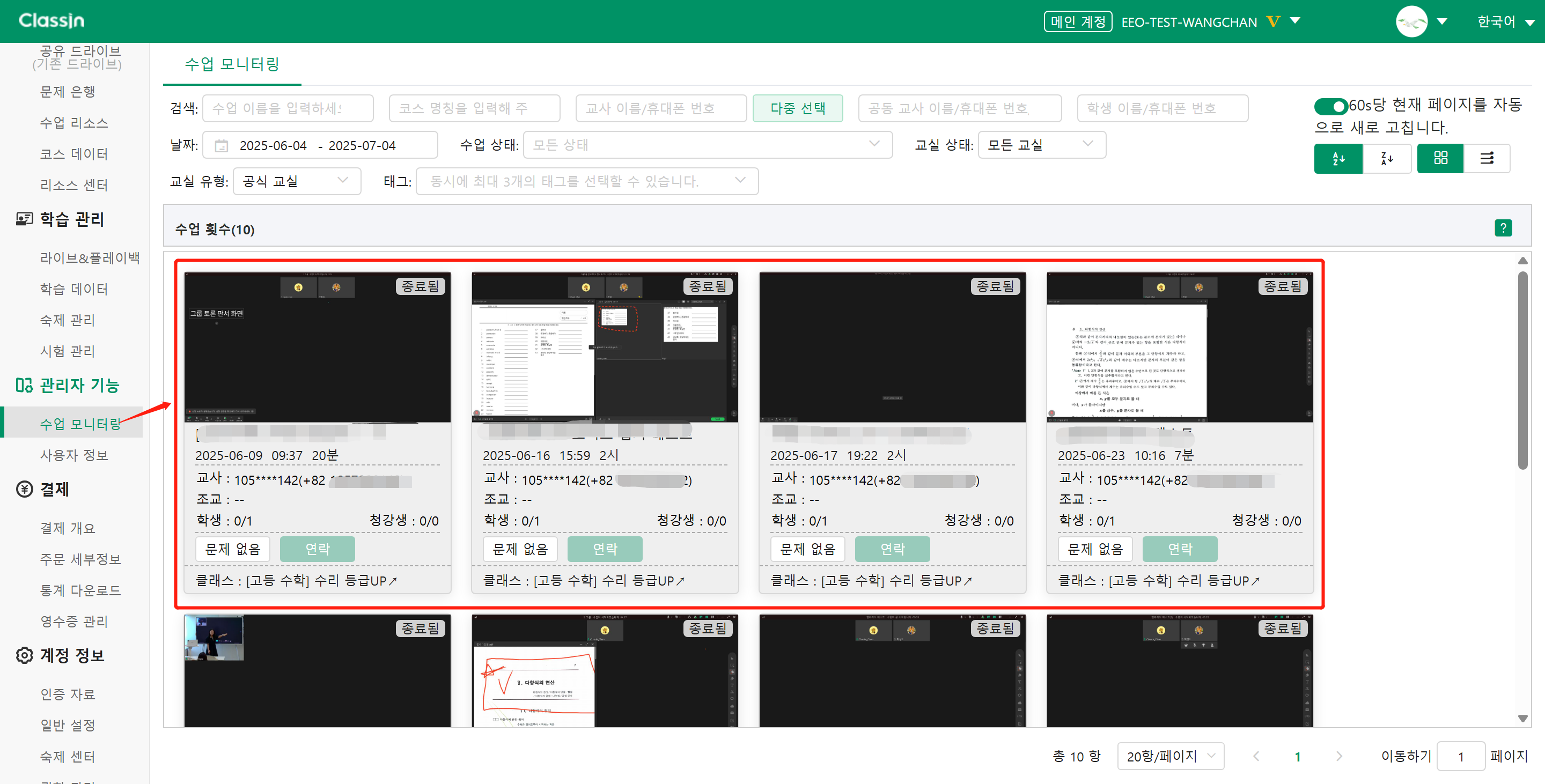Image resolution: width=1545 pixels, height=784 pixels.
Task: Sort classes ascending A-Z
Action: pos(1338,158)
